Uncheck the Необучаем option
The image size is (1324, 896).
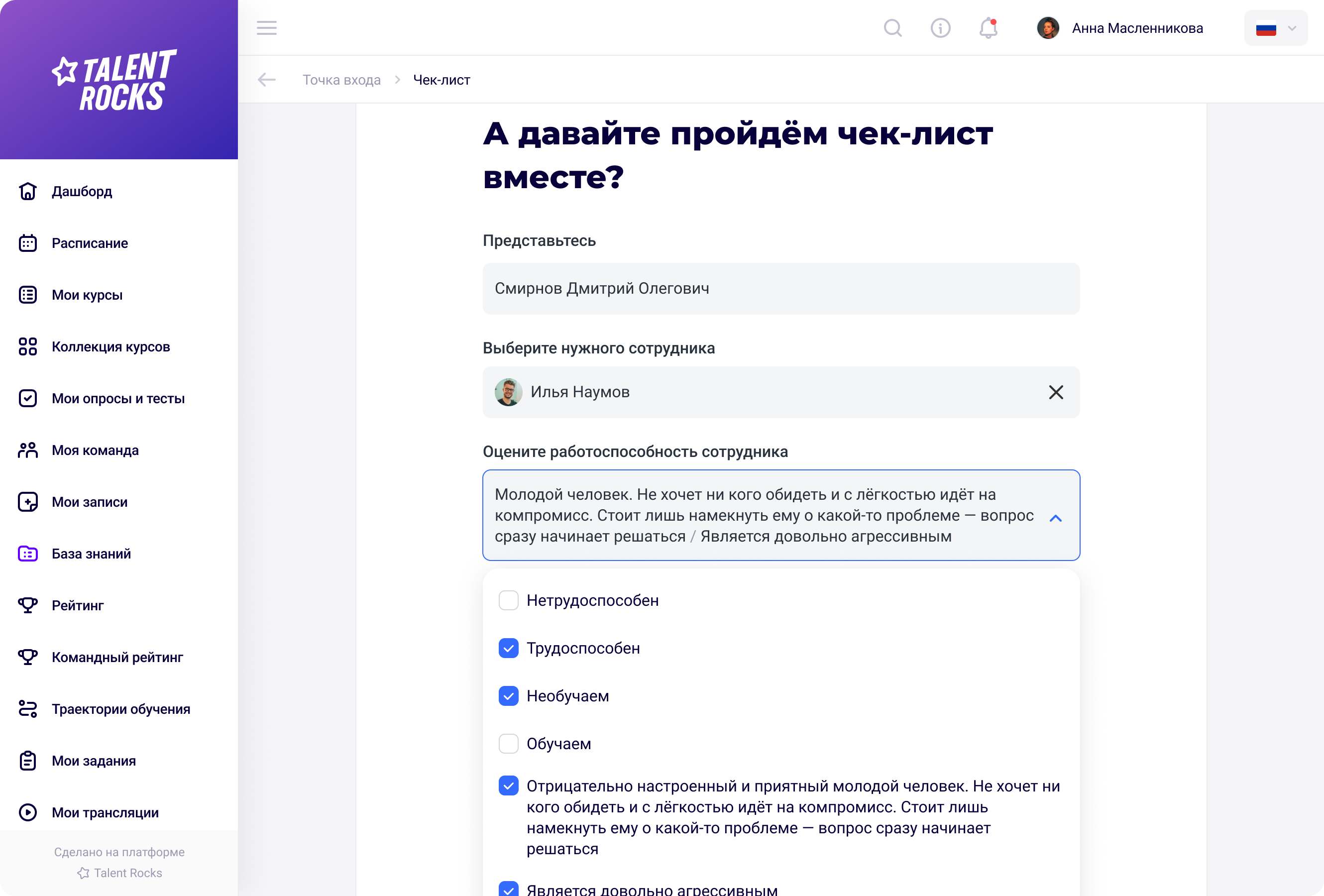coord(508,696)
